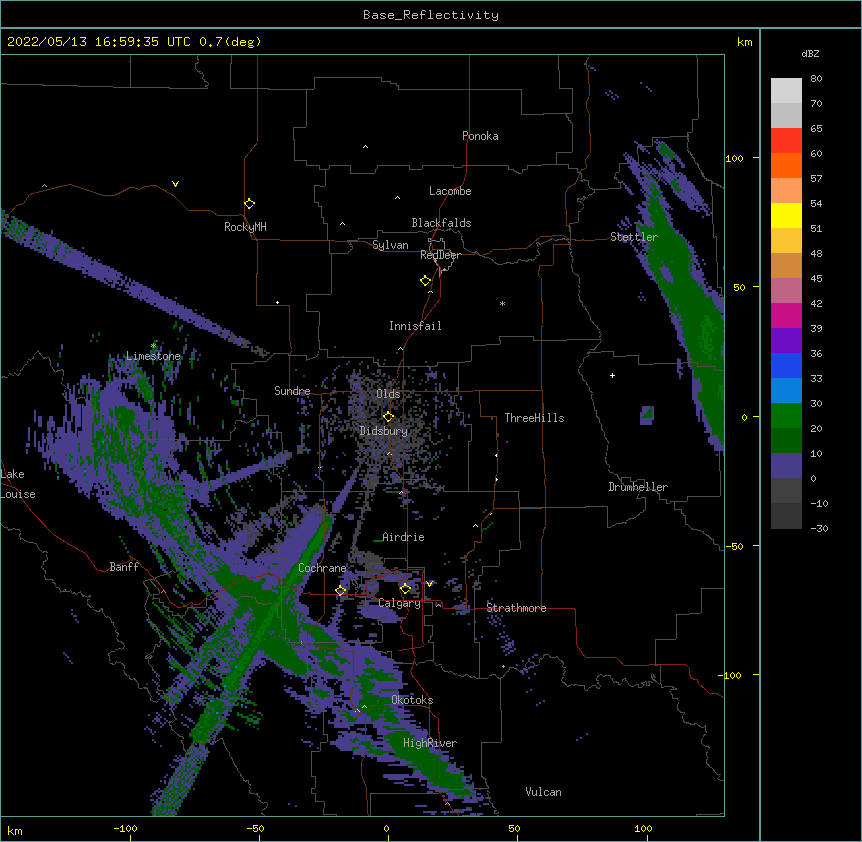Pick the bright green 20–30 dBZ legend swatch
862x842 pixels.
(x=786, y=416)
